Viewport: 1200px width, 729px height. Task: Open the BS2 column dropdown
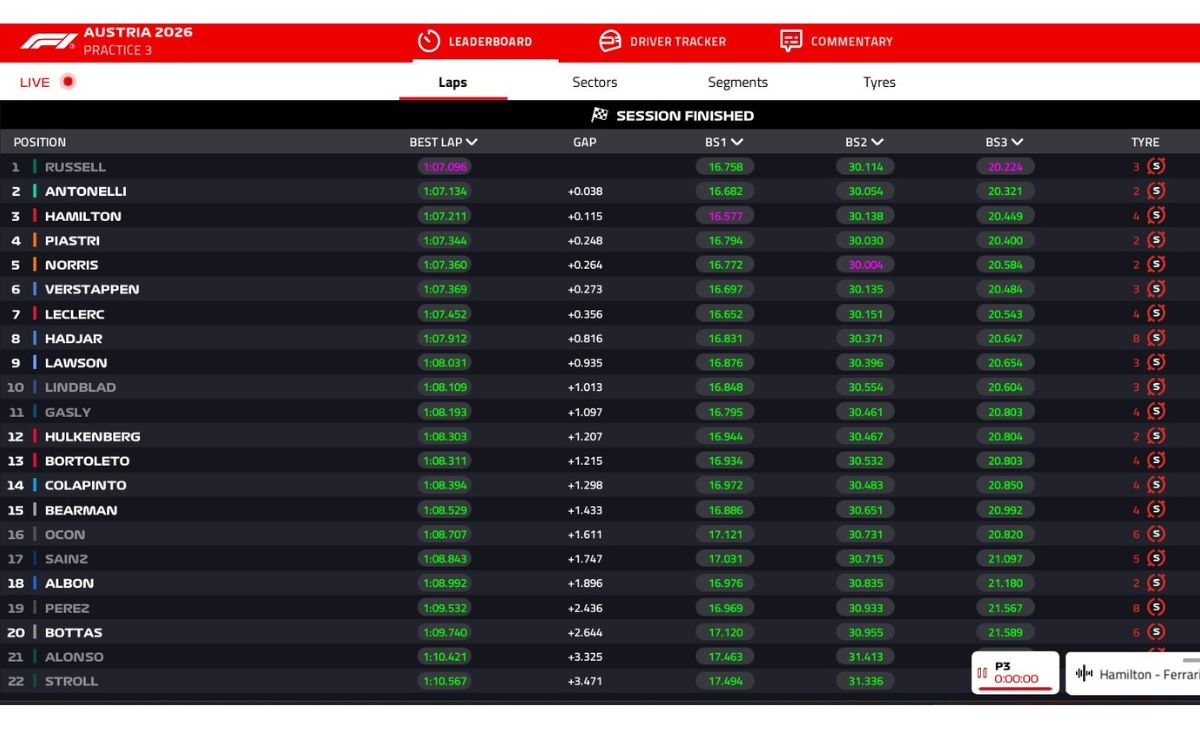coord(877,142)
